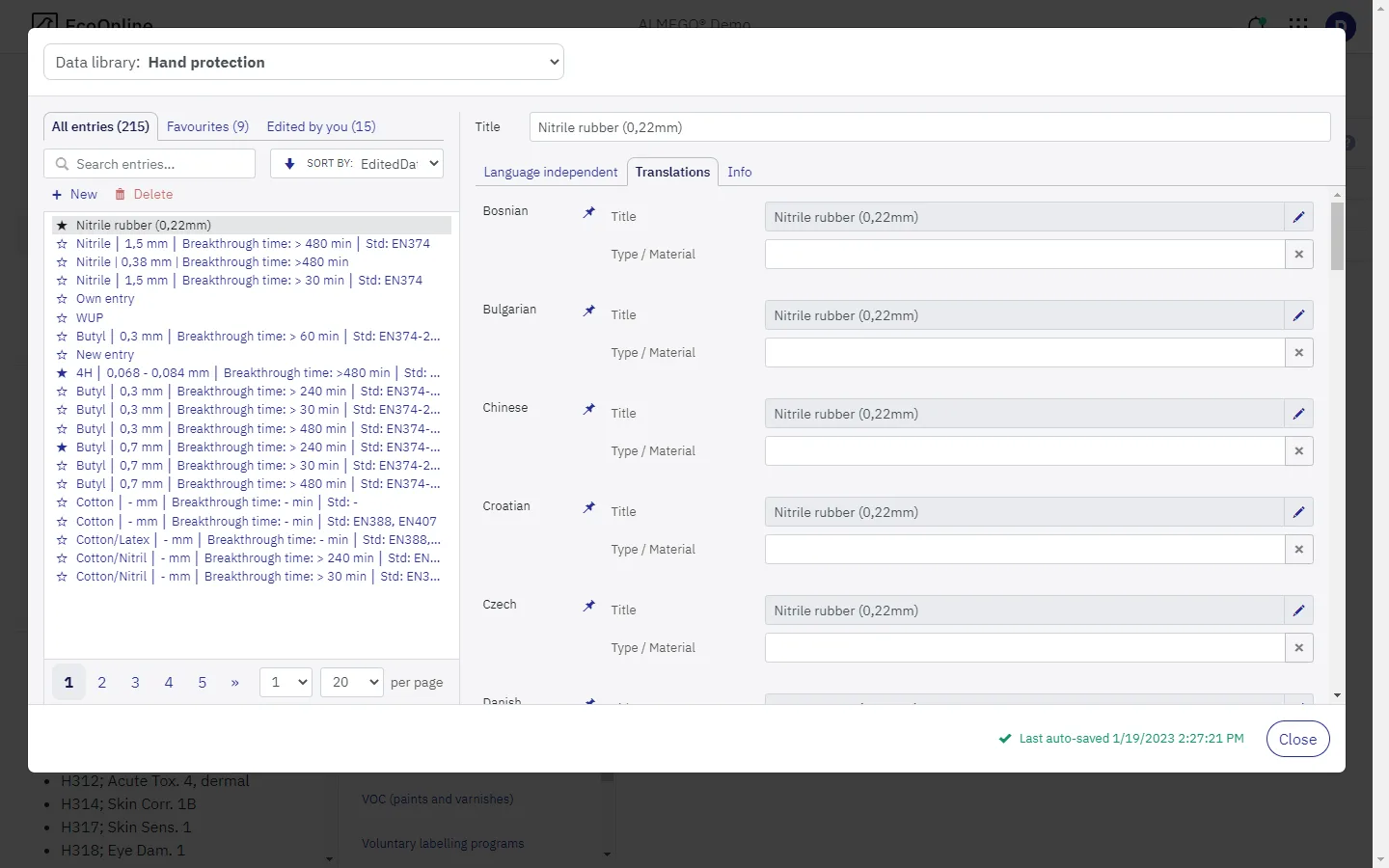Unfavourite the Nitrile rubber (0,22mm) star
Image resolution: width=1389 pixels, height=868 pixels.
click(62, 225)
